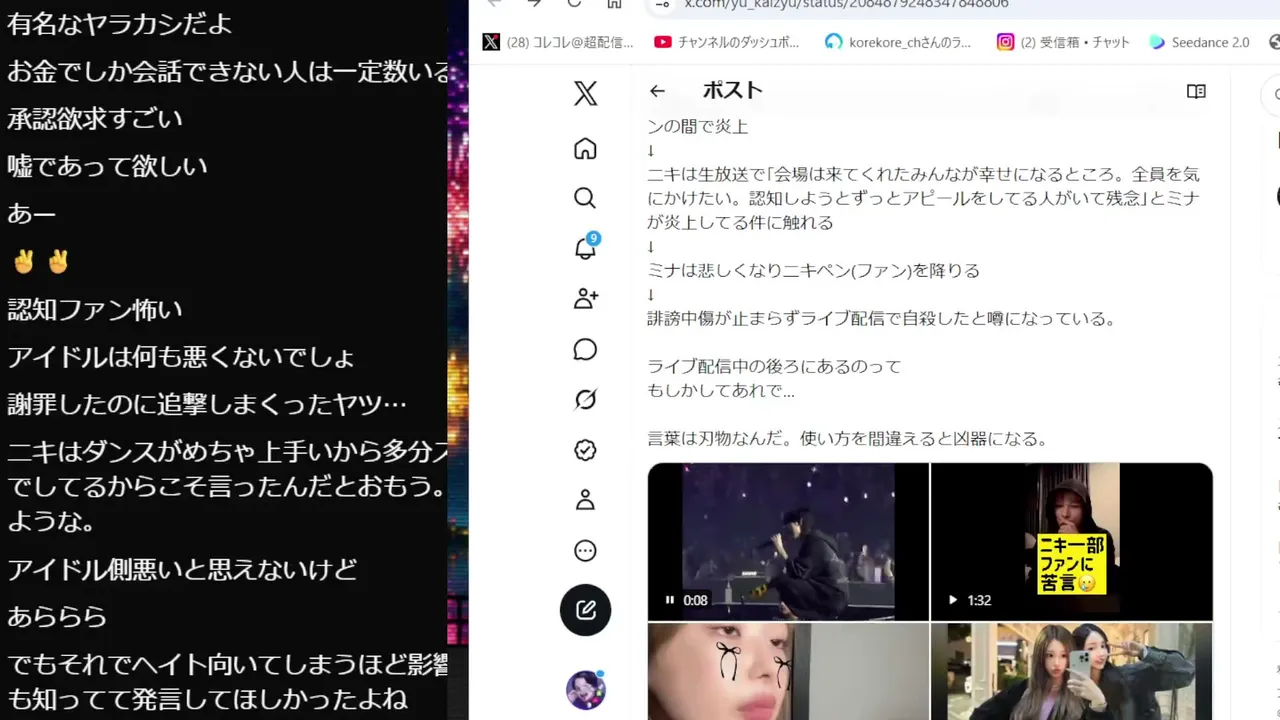
Task: Click the line starting 言葉は刃物なんだ
Action: (847, 439)
